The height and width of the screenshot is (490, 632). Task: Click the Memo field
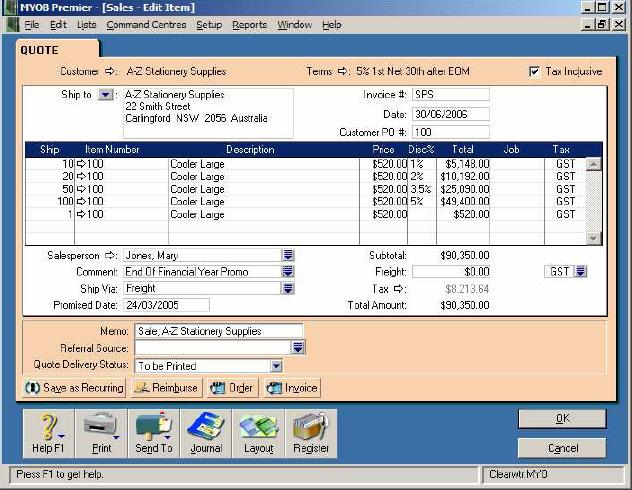coord(218,331)
